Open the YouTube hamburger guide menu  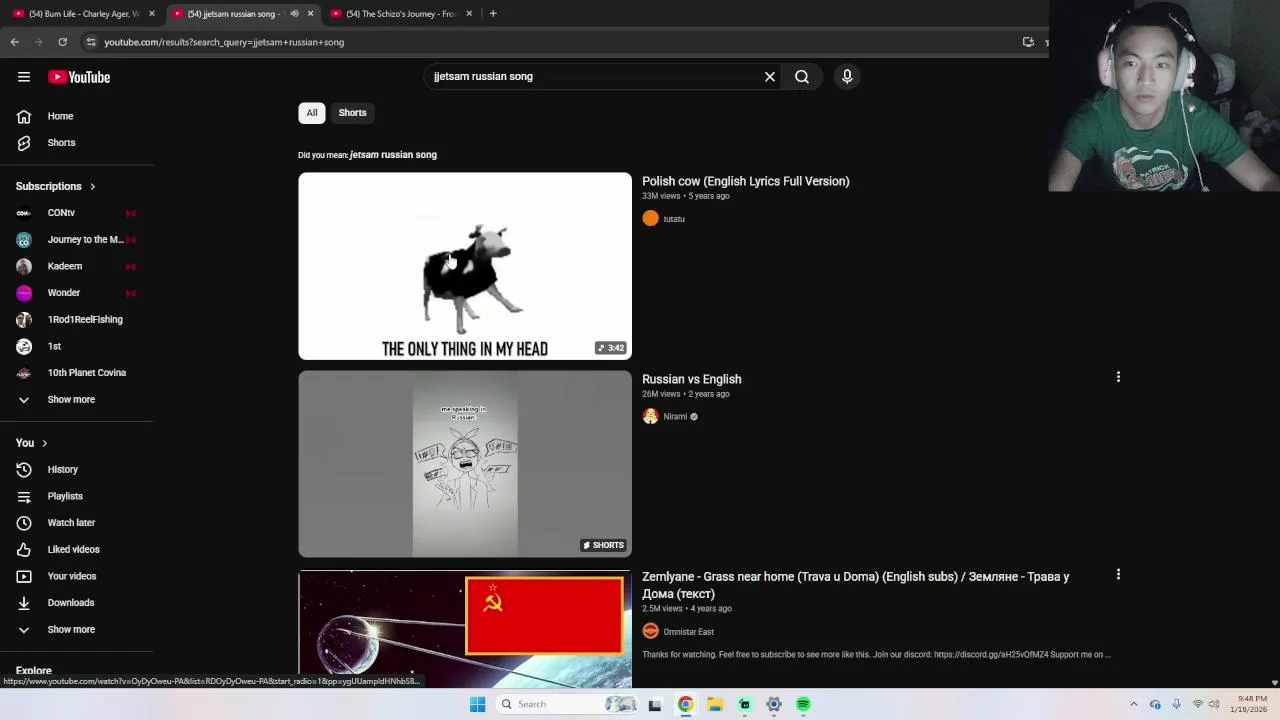[x=24, y=77]
